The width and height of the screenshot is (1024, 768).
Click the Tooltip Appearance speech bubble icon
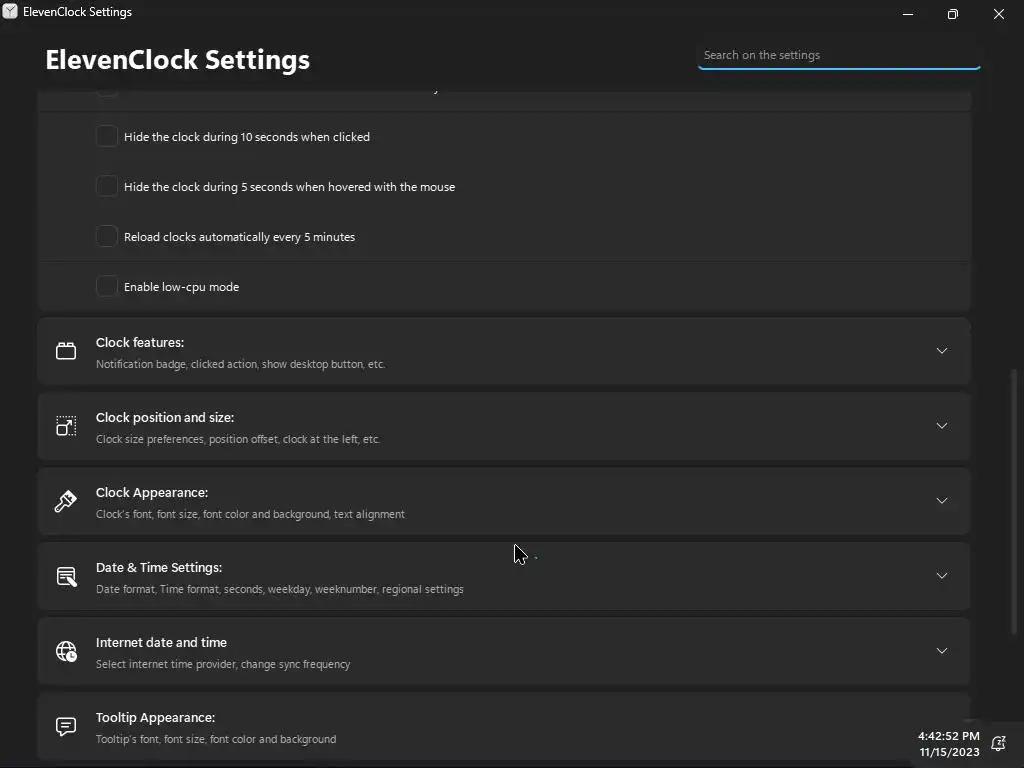(66, 726)
